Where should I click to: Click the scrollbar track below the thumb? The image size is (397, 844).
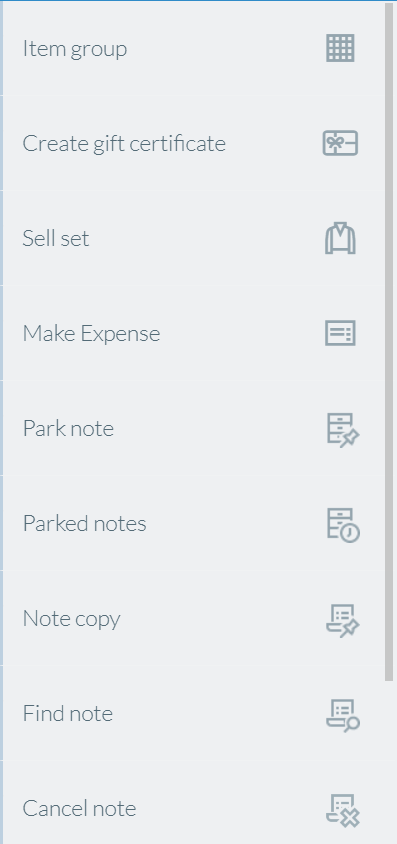point(390,763)
